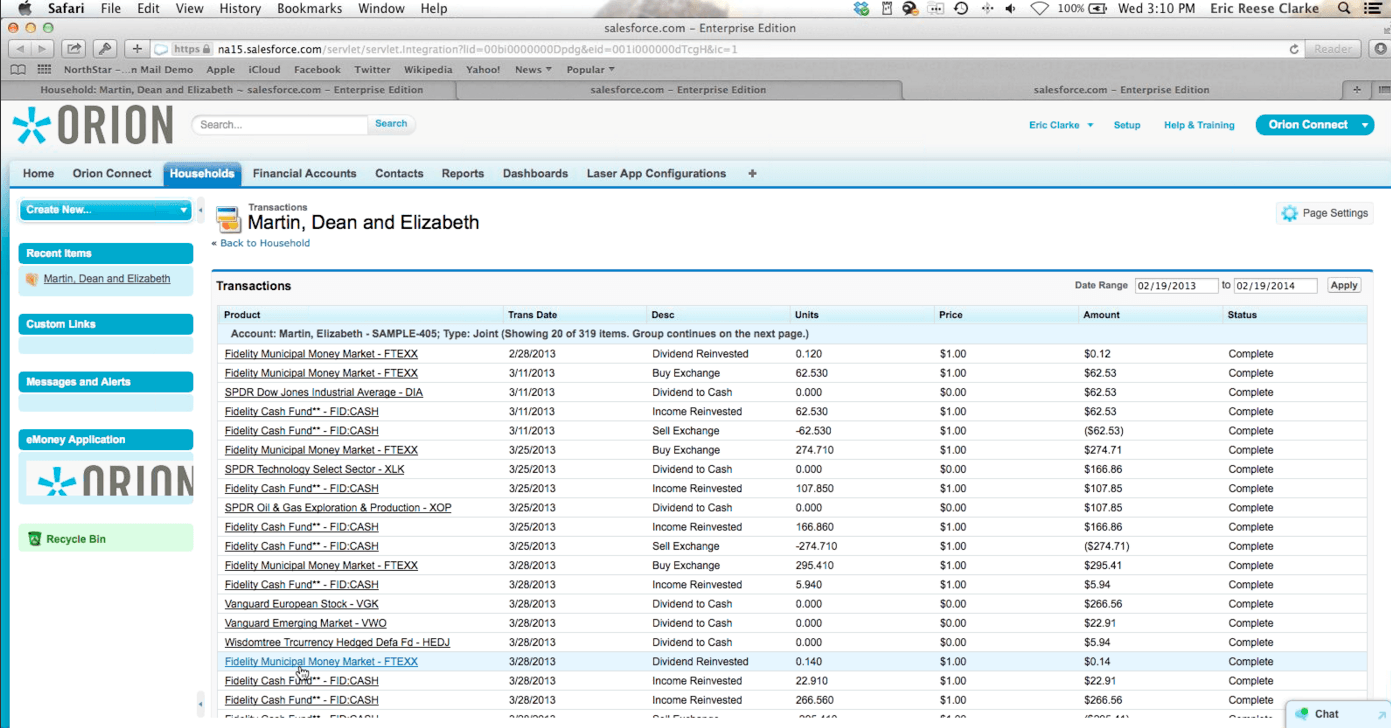
Task: Open SPDR Dow Jones Industrial Average link
Action: (323, 393)
